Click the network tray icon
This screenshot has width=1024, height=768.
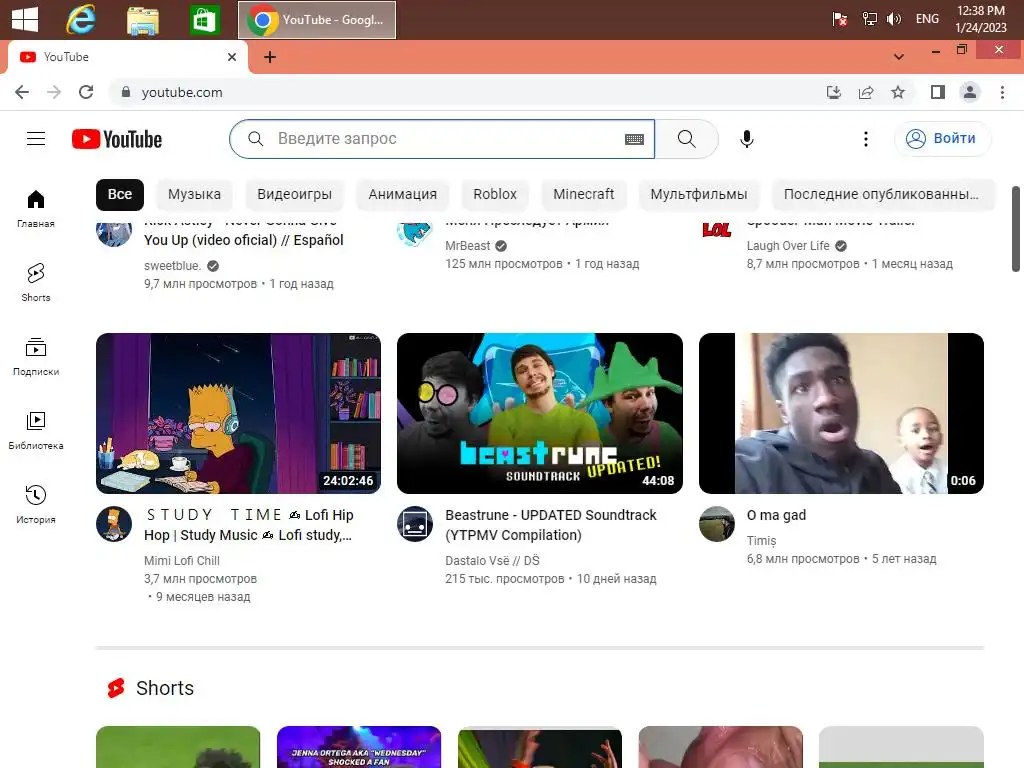869,19
